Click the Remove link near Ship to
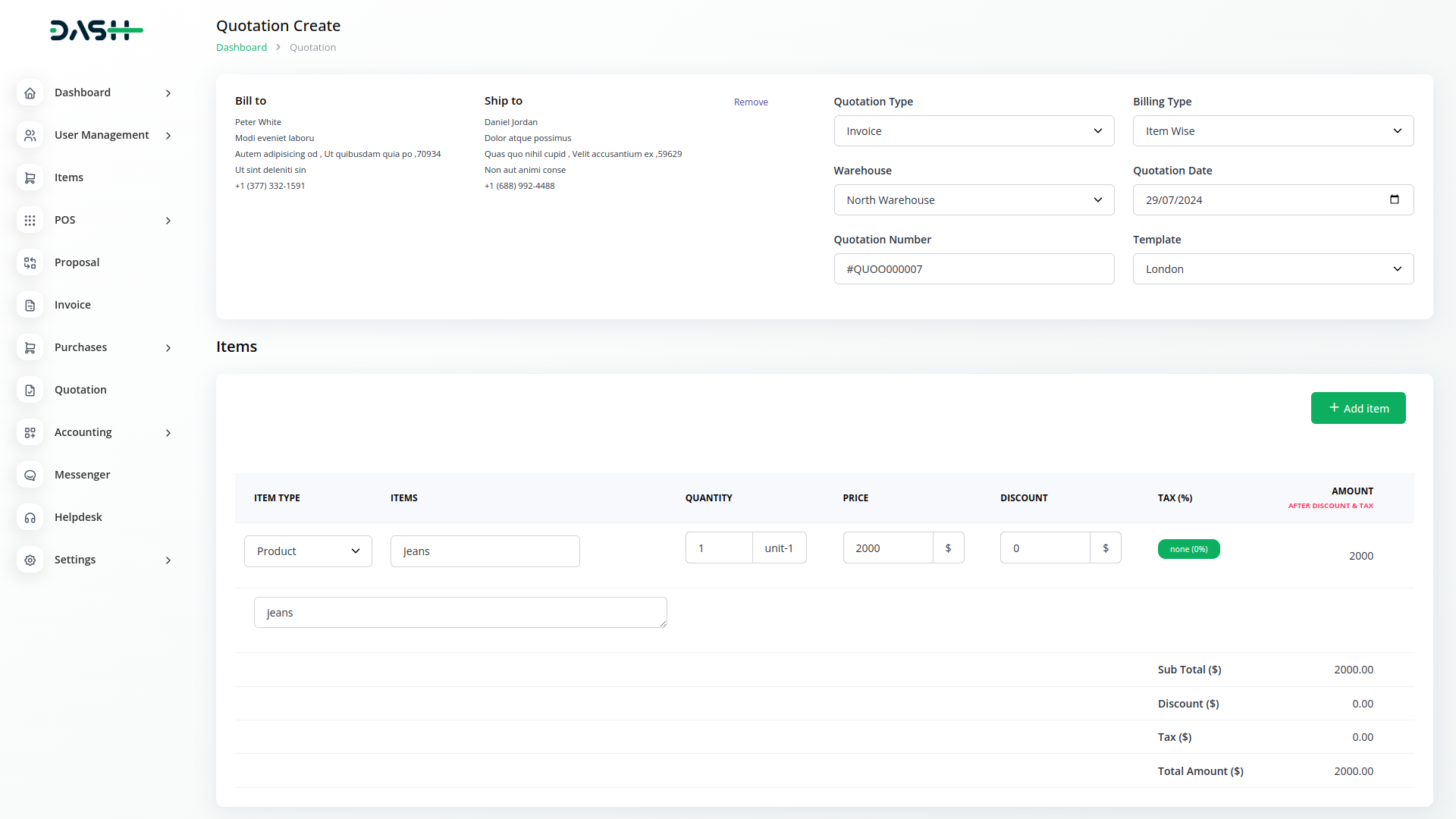This screenshot has height=819, width=1456. pyautogui.click(x=751, y=102)
